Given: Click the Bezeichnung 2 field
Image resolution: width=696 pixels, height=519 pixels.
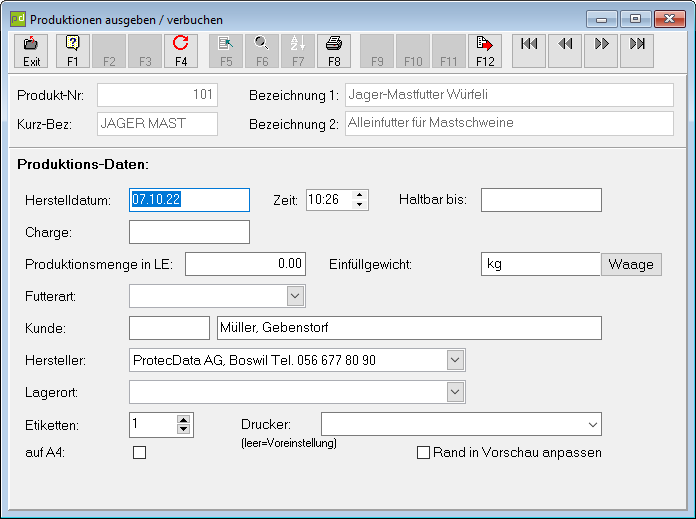Looking at the screenshot, I should coord(509,123).
